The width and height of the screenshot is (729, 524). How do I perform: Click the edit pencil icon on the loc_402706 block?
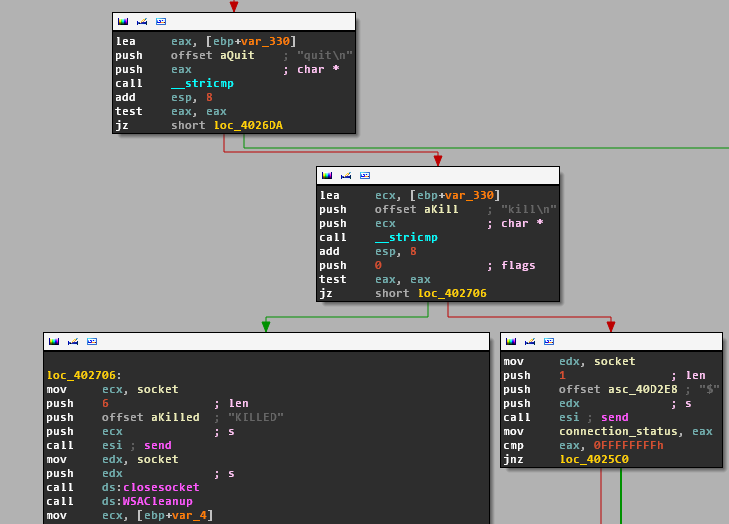click(x=72, y=341)
